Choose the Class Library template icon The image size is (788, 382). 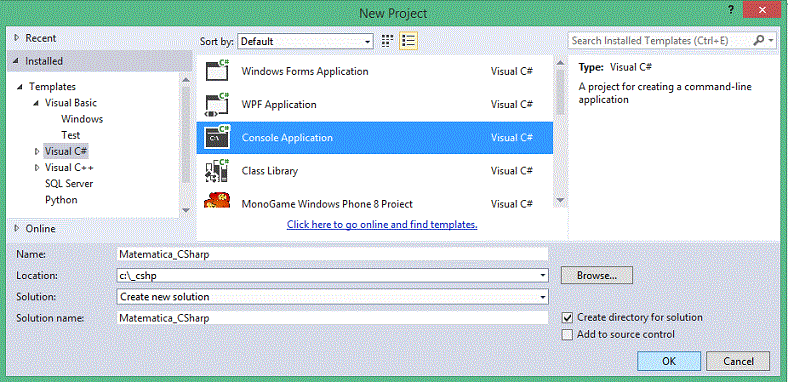217,171
